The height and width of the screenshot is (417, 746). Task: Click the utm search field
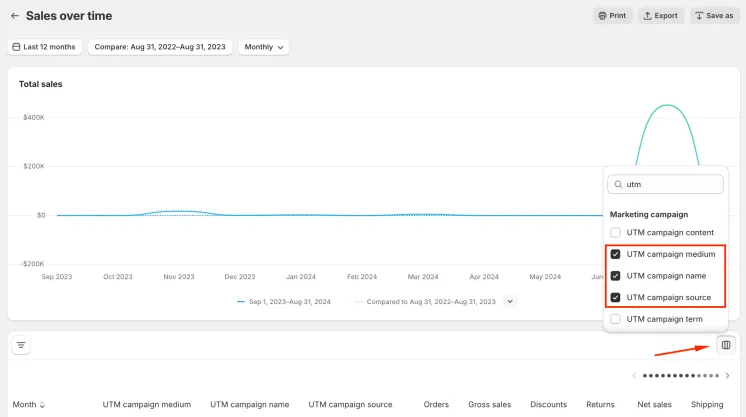665,184
